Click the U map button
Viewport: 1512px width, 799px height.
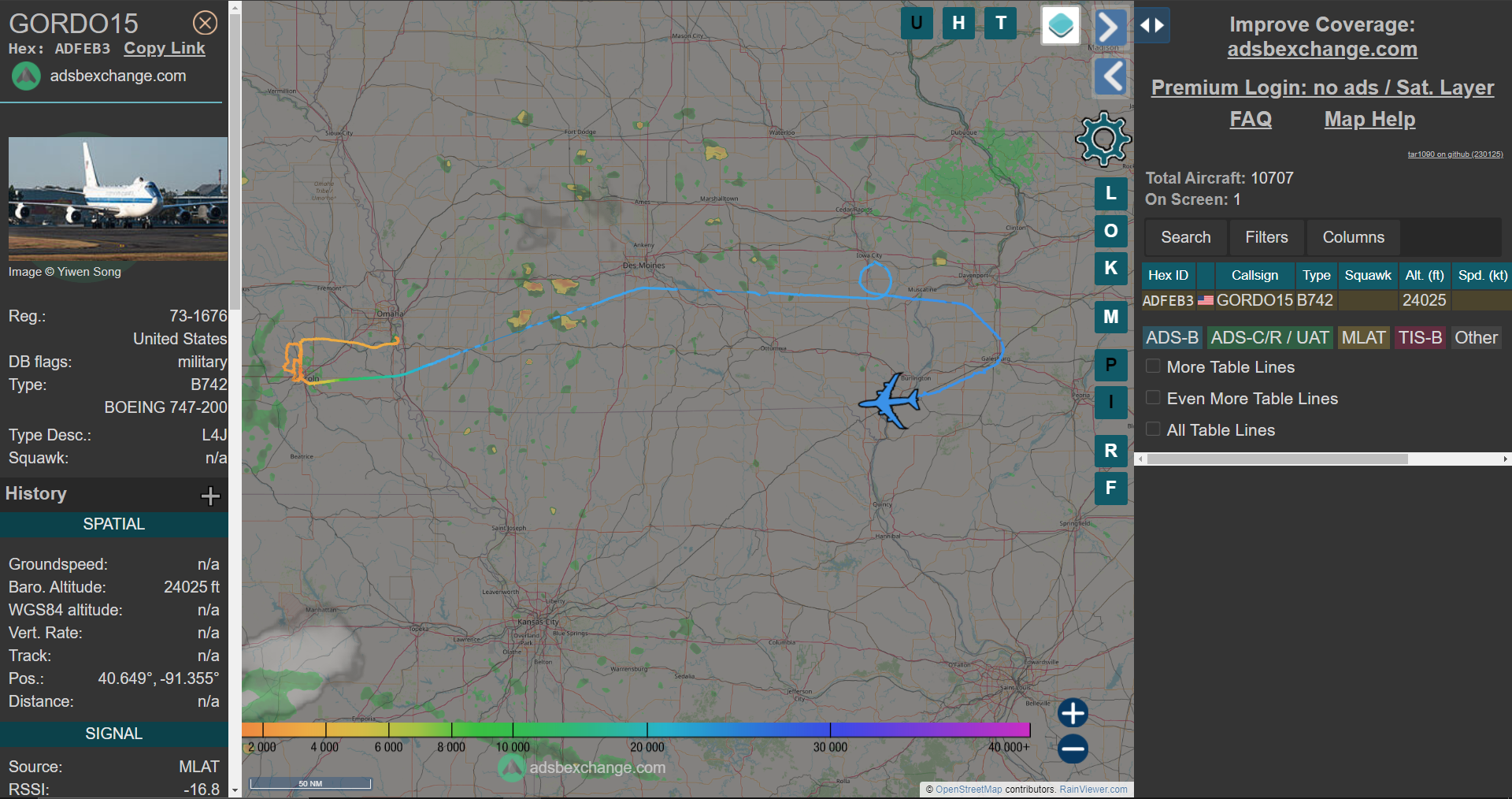pyautogui.click(x=917, y=23)
